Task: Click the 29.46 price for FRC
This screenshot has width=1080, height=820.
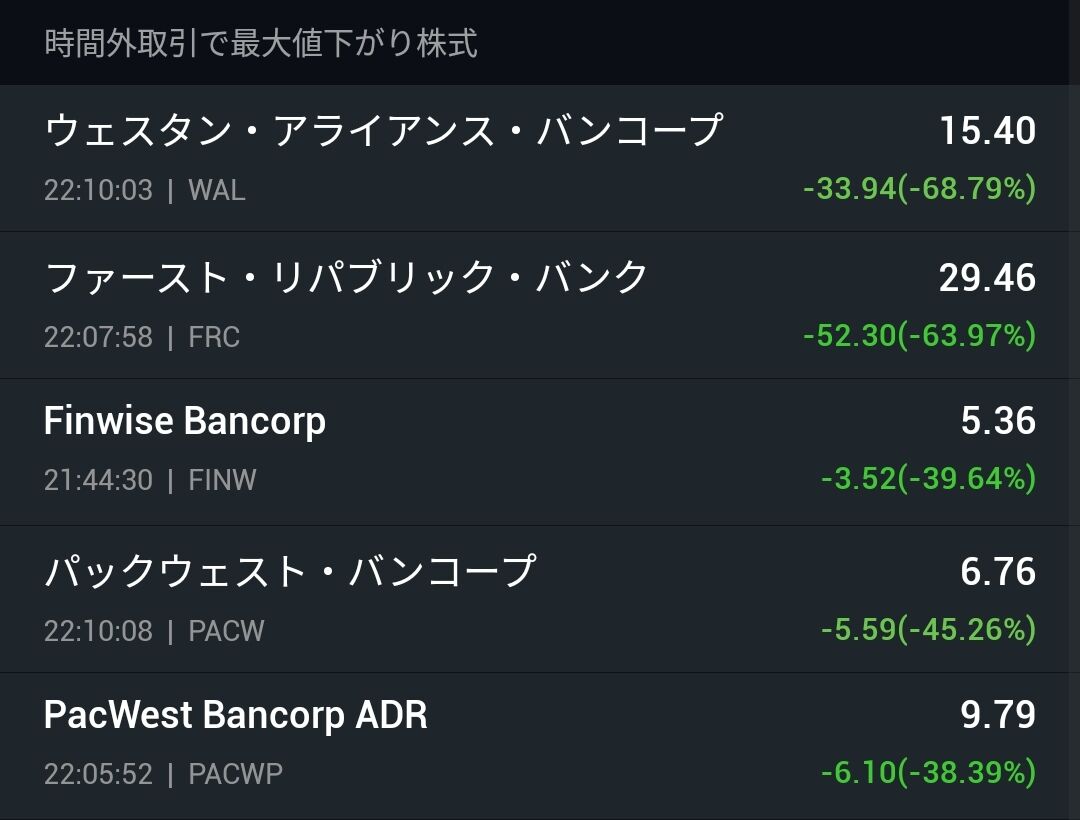Action: [988, 278]
